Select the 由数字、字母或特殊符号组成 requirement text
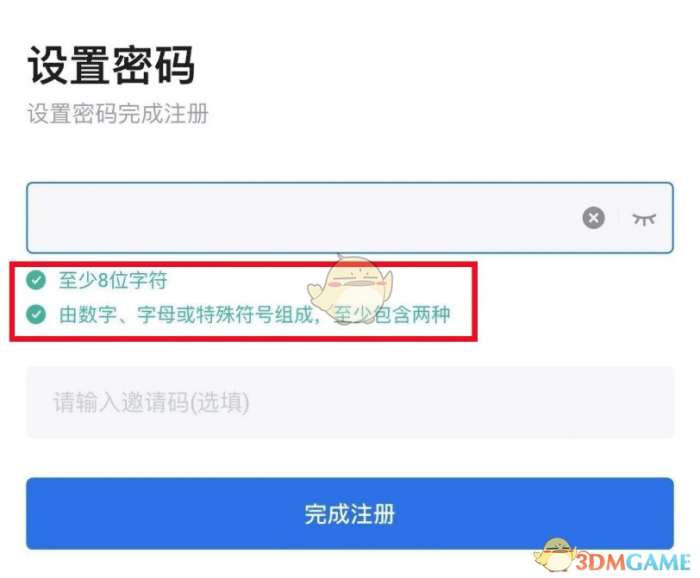This screenshot has height=578, width=700. pyautogui.click(x=190, y=315)
